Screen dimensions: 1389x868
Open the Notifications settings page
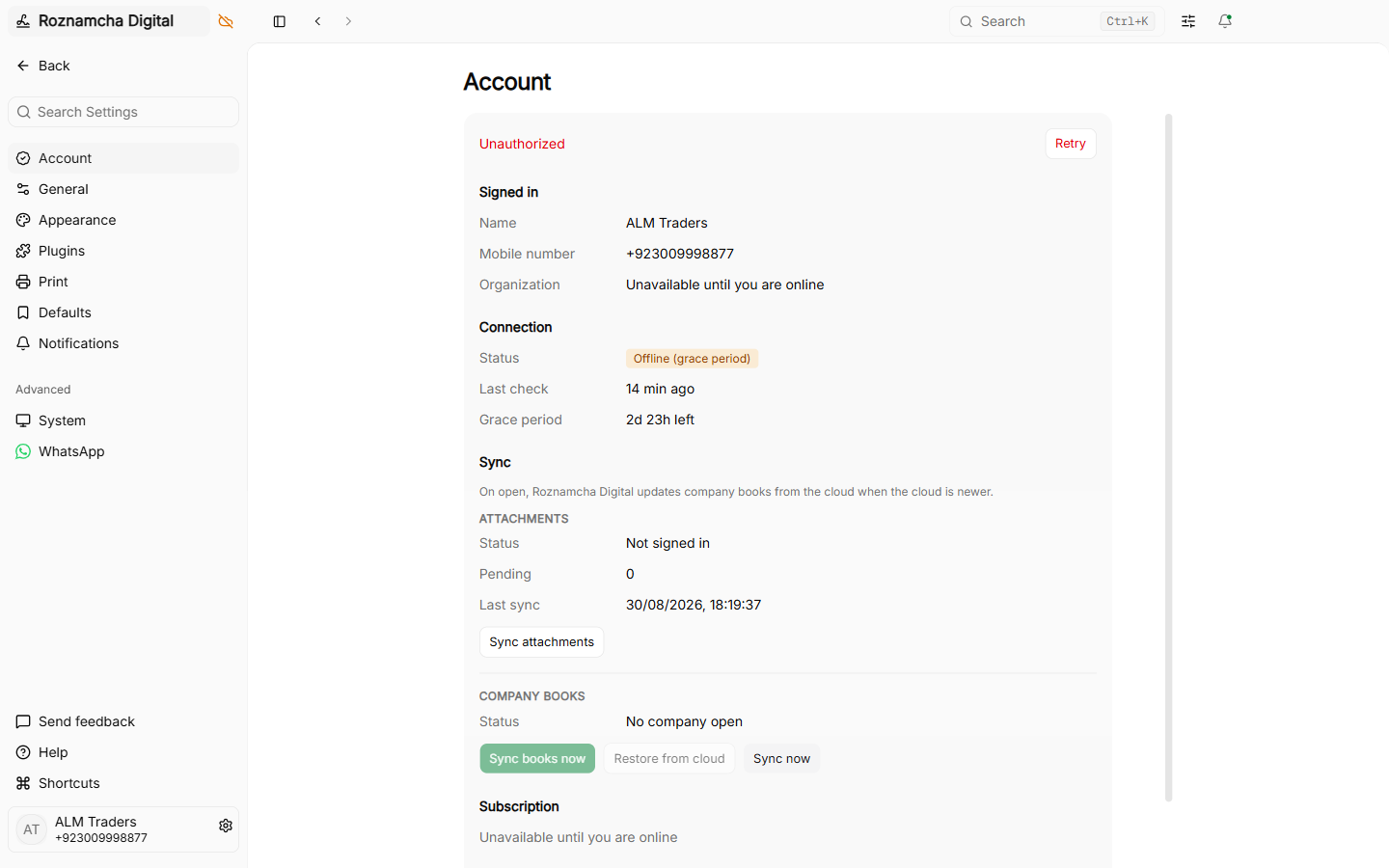click(123, 343)
